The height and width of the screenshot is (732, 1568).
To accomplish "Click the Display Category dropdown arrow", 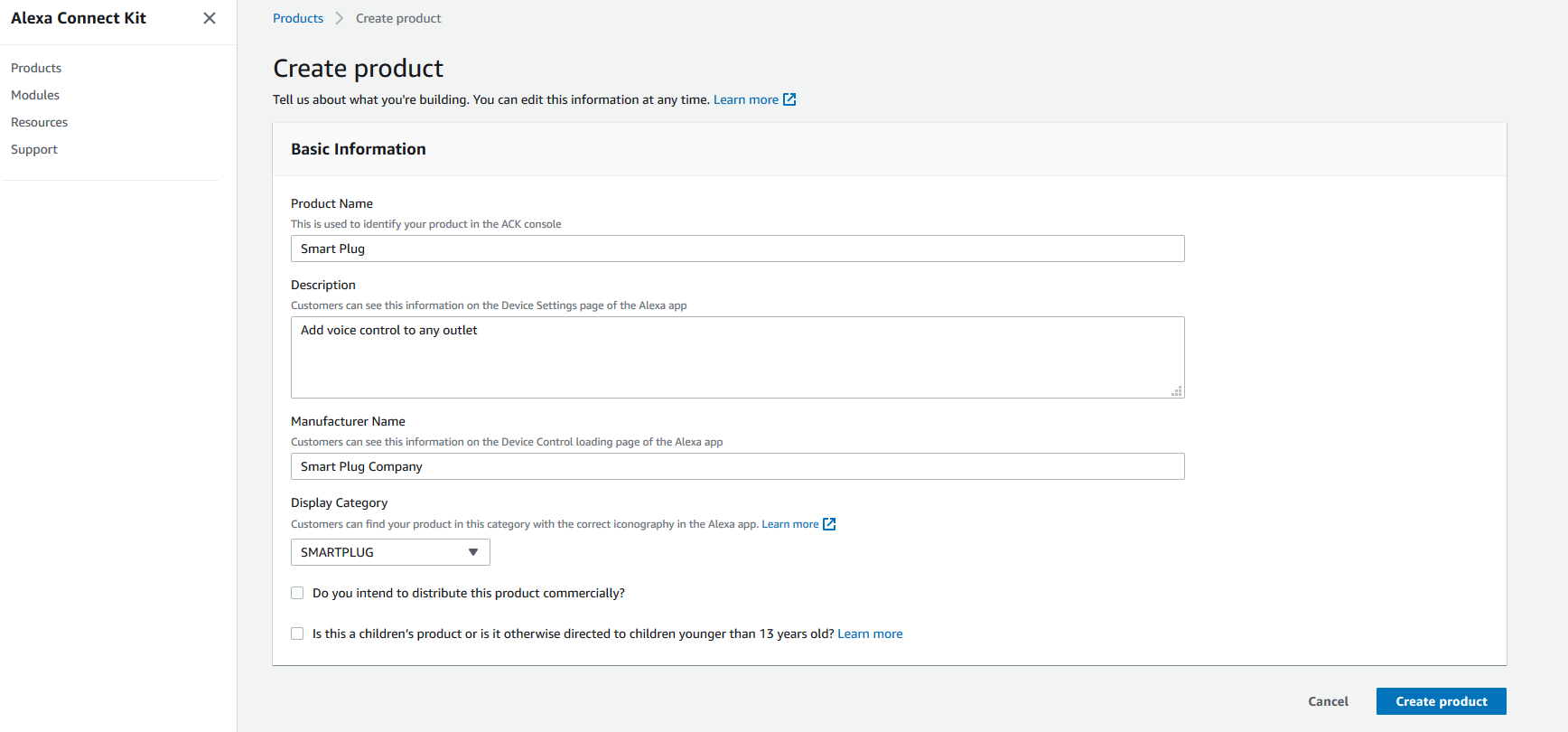I will [x=473, y=552].
